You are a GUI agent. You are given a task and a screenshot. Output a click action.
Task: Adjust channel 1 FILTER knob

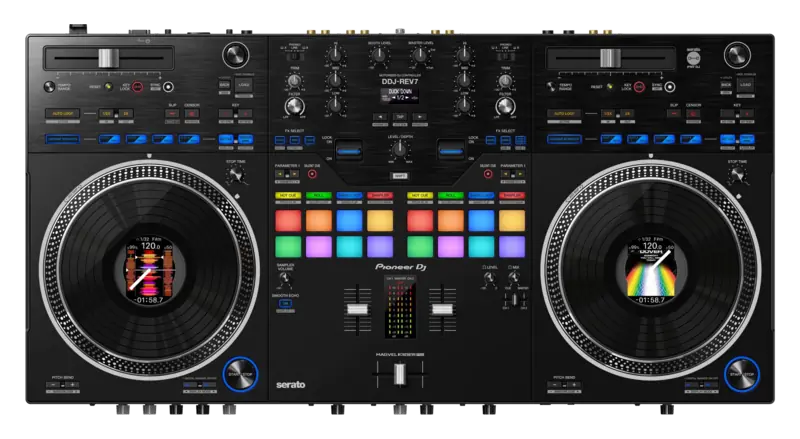point(294,106)
